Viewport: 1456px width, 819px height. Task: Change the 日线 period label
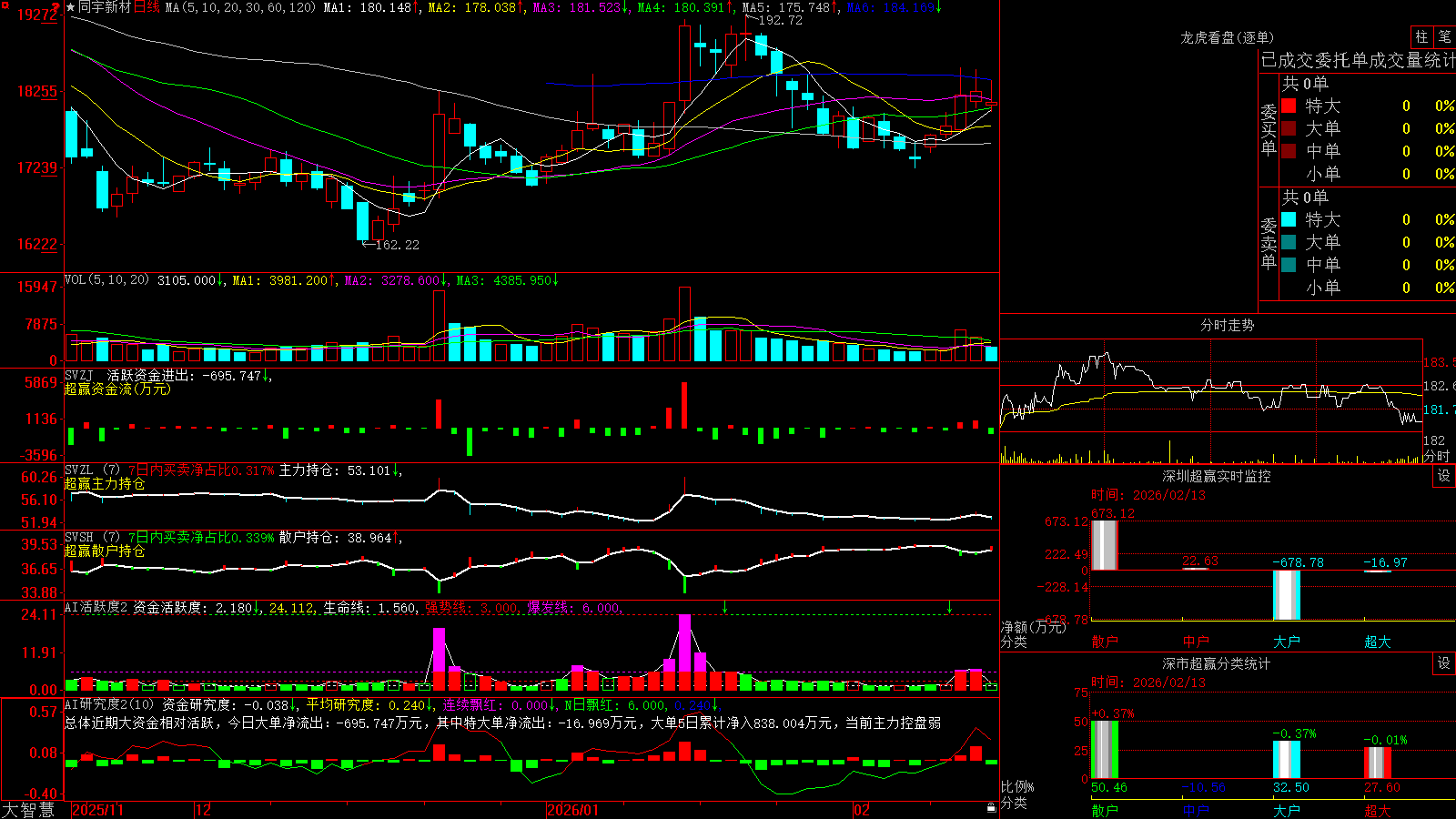pos(147,7)
